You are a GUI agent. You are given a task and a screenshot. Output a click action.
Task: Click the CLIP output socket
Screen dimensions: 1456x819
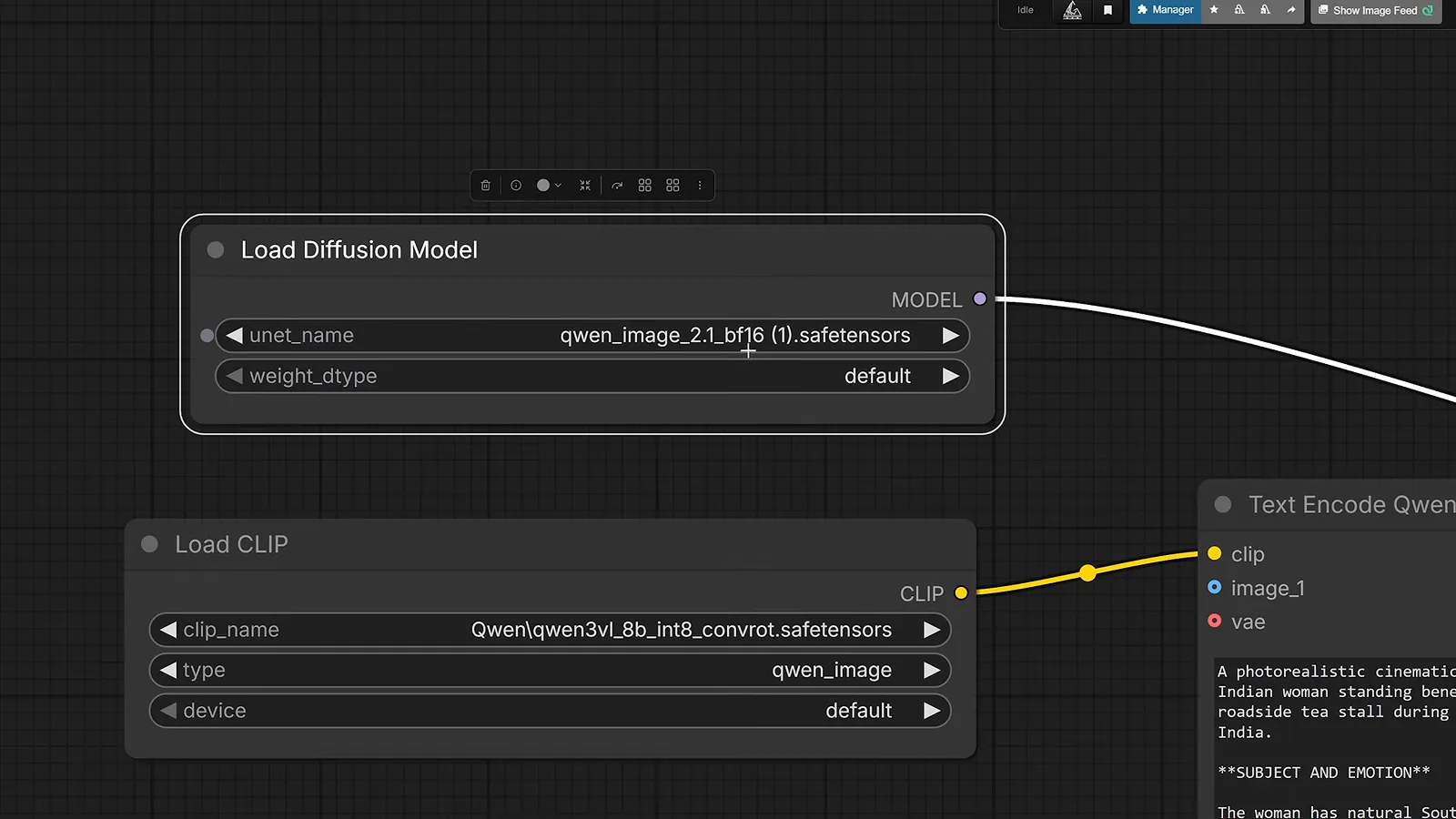(x=961, y=593)
